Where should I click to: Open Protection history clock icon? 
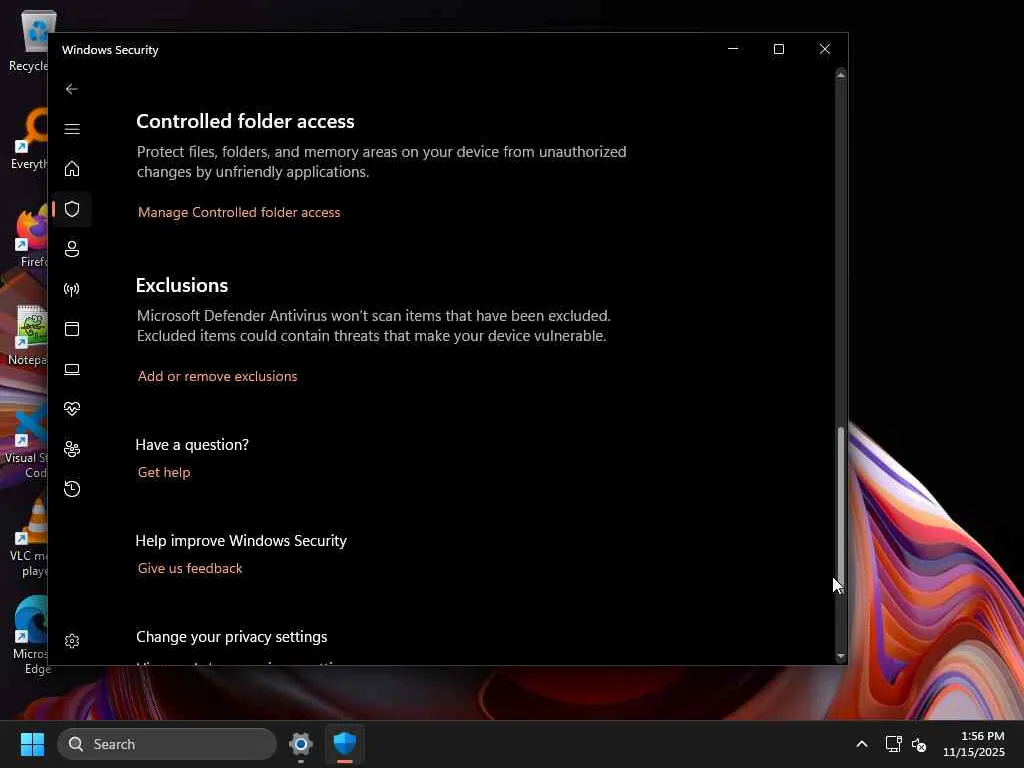tap(72, 488)
